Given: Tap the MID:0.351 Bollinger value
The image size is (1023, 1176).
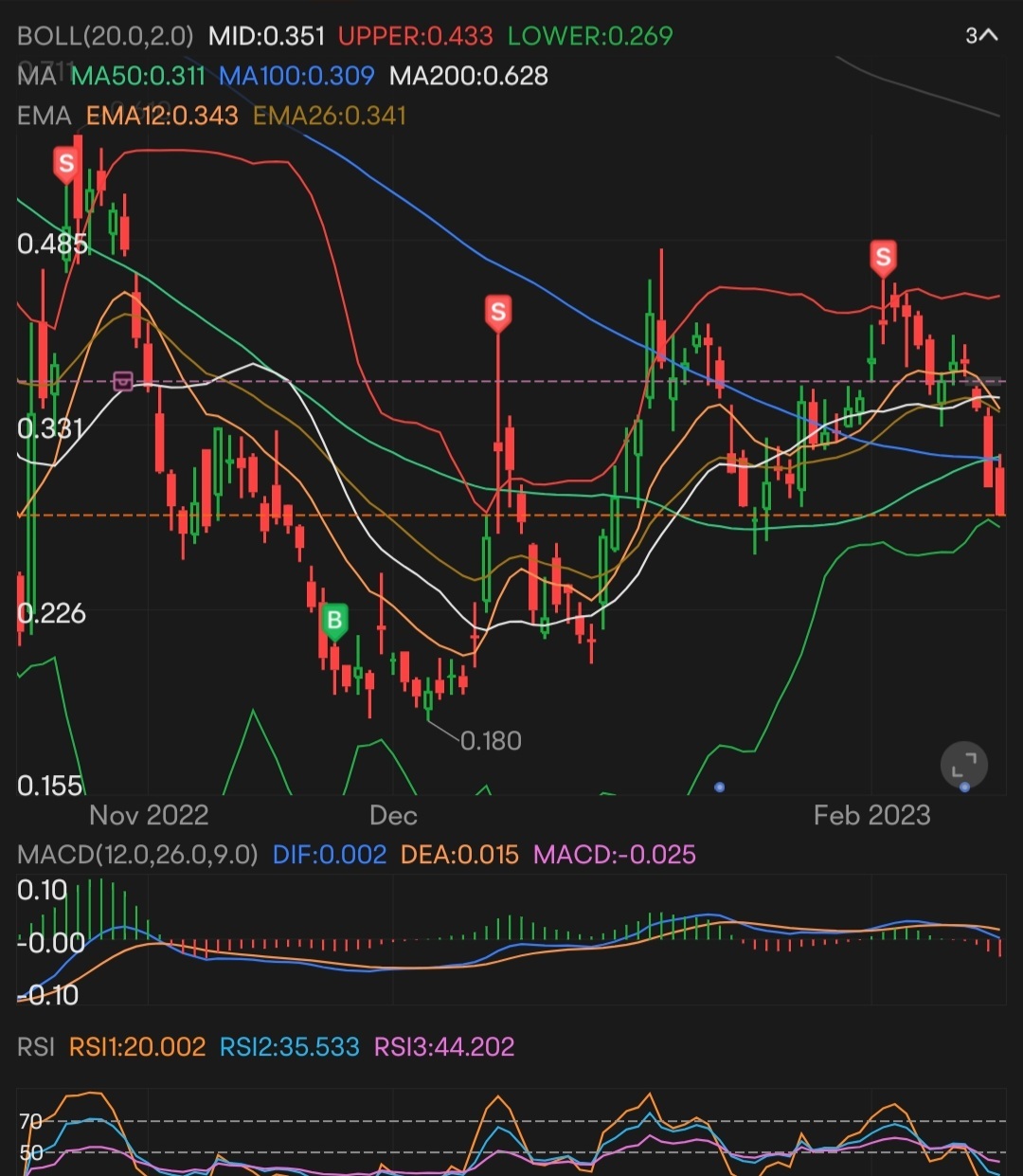Looking at the screenshot, I should pos(266,36).
